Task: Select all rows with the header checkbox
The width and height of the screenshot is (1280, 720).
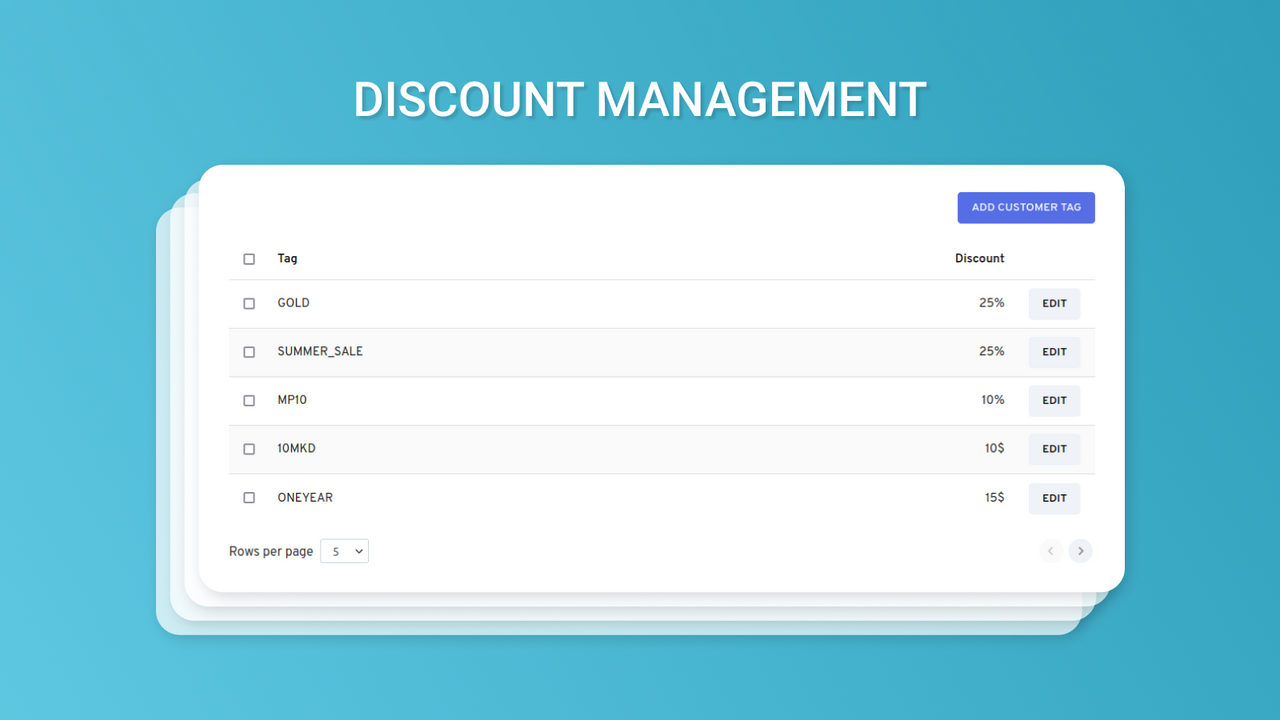Action: point(249,258)
